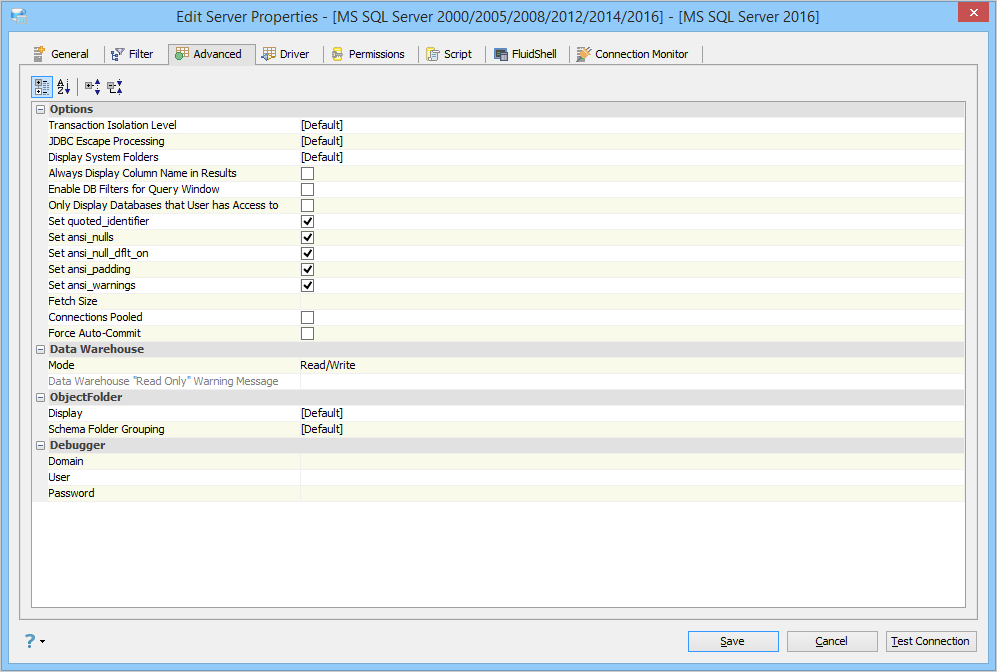This screenshot has width=997, height=672.
Task: Select the Set ansi_padding label
Action: click(89, 270)
